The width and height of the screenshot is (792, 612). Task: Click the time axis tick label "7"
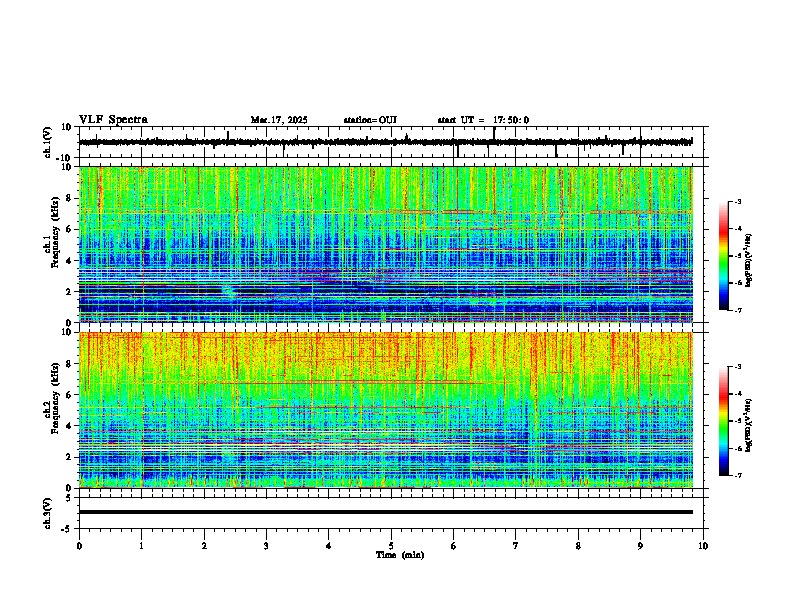tap(516, 546)
